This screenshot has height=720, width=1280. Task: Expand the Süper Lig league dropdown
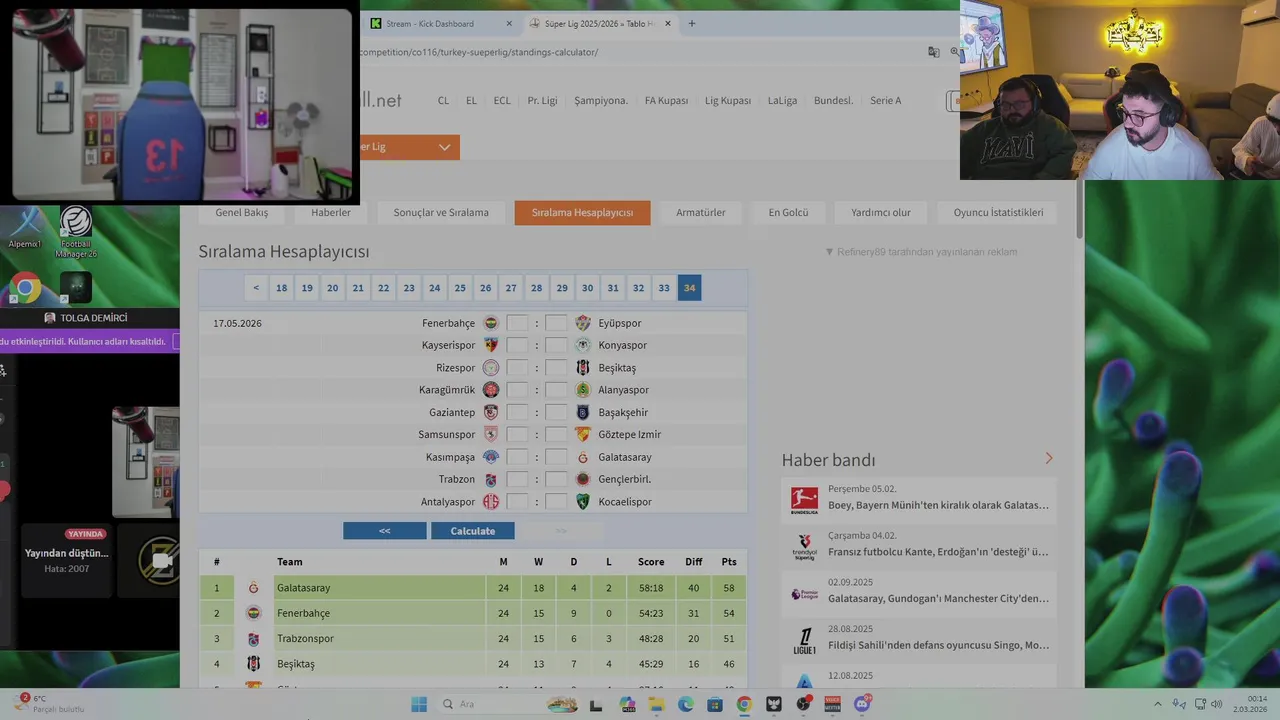tap(409, 147)
